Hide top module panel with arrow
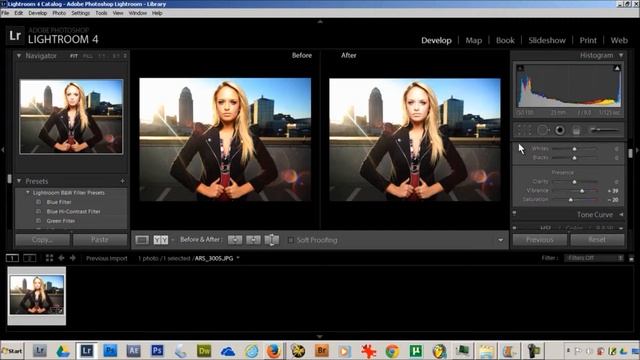640x360 pixels. pos(320,21)
